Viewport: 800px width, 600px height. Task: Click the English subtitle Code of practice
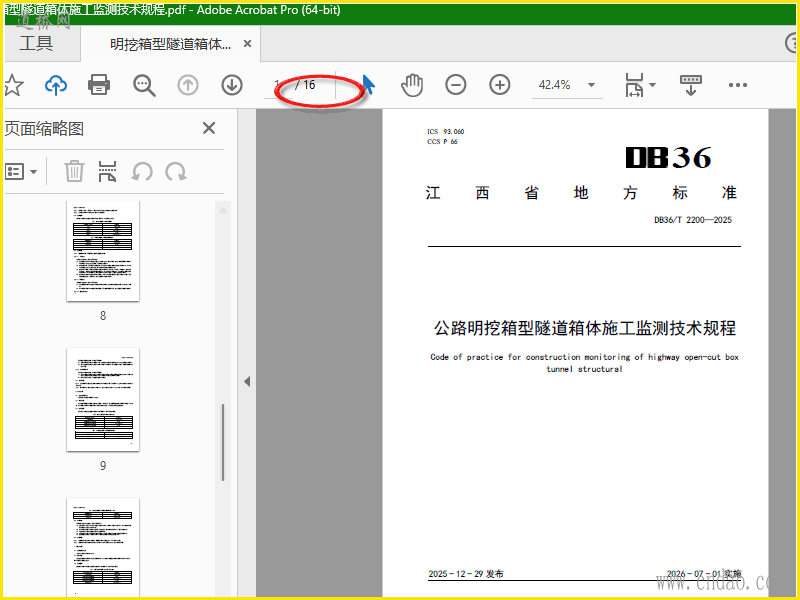(x=585, y=363)
